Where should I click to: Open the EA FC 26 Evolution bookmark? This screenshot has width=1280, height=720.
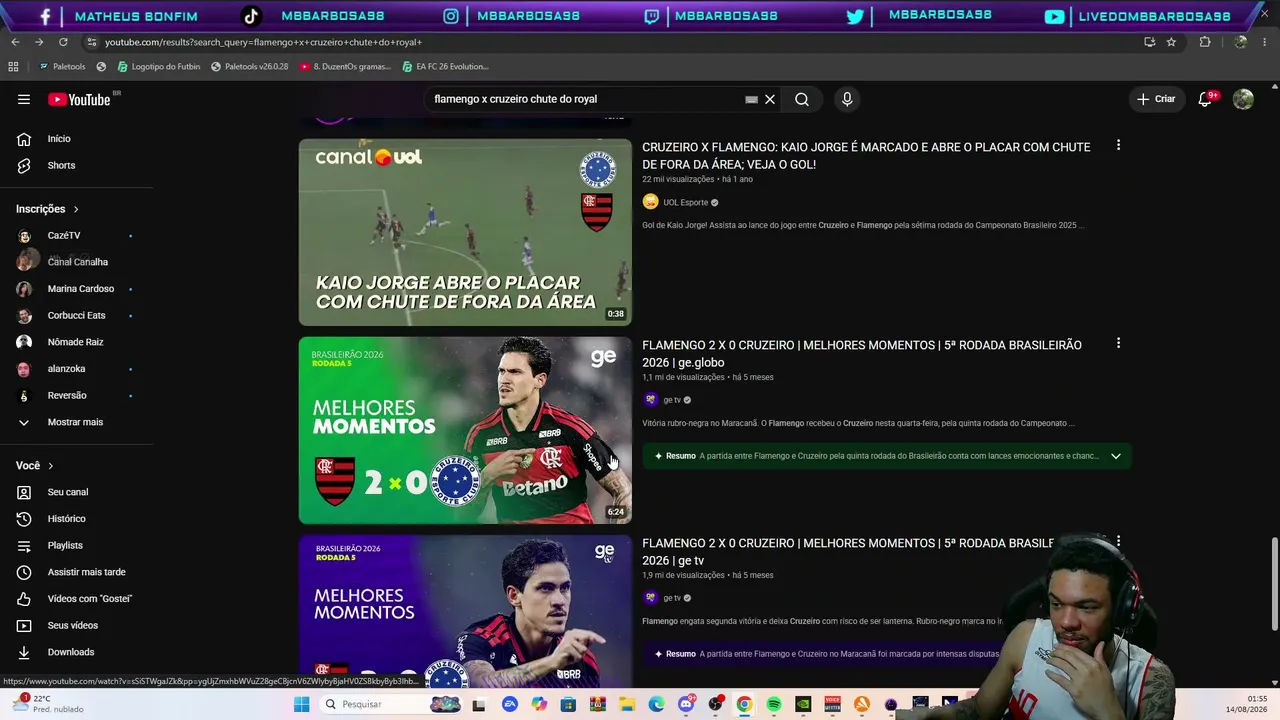[446, 67]
